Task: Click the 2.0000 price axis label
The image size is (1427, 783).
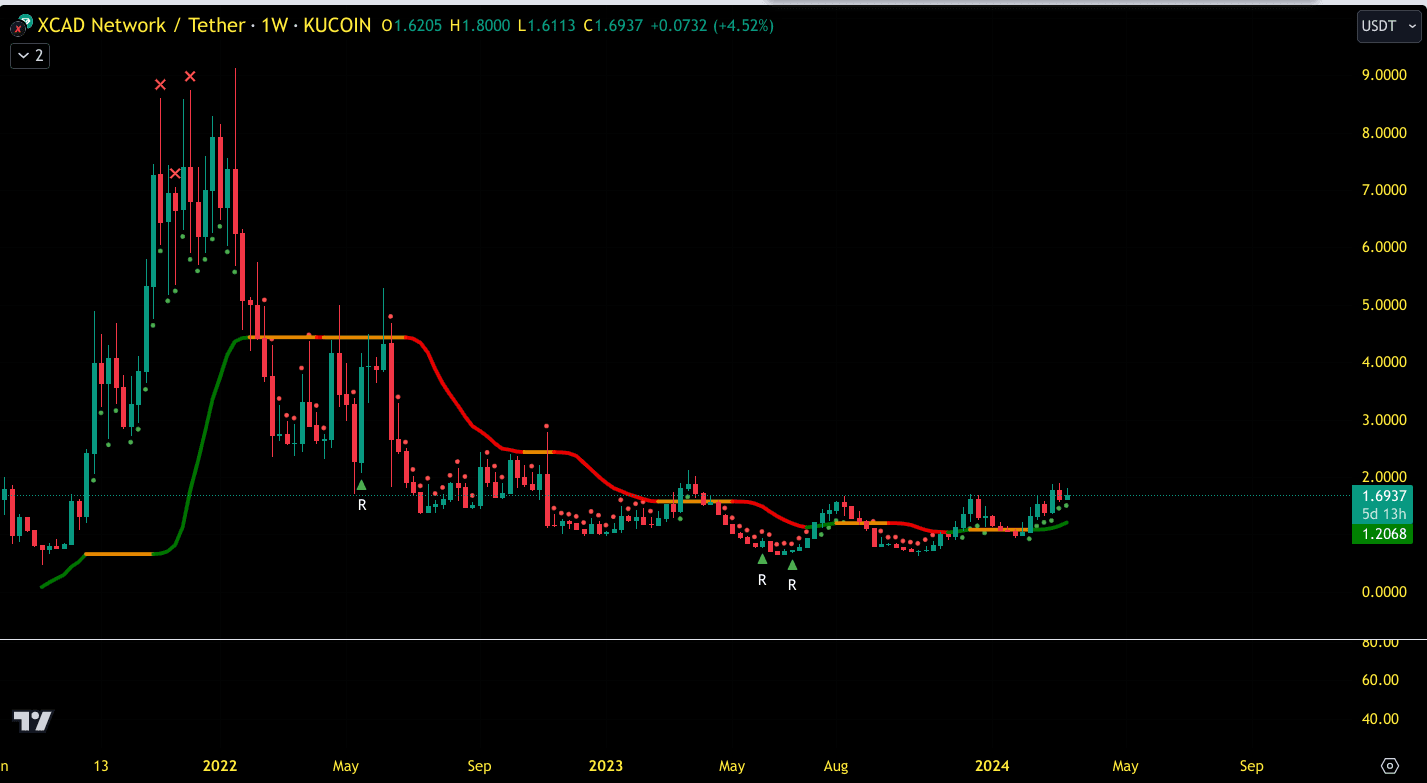Action: pos(1386,477)
